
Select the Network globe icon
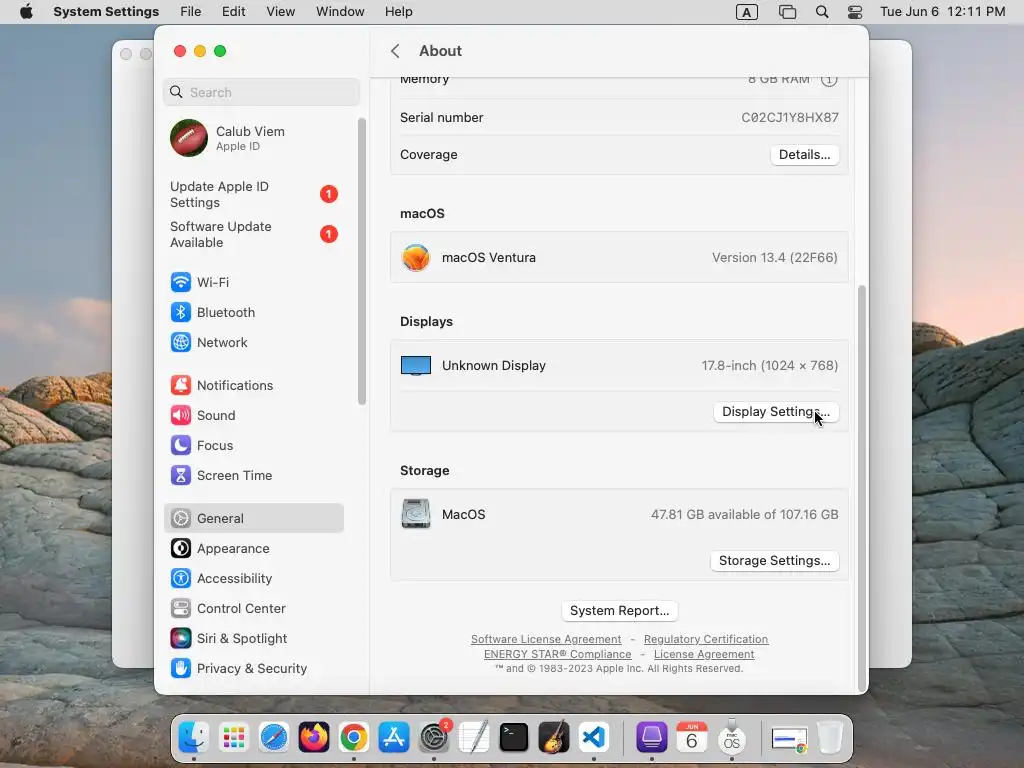[181, 342]
